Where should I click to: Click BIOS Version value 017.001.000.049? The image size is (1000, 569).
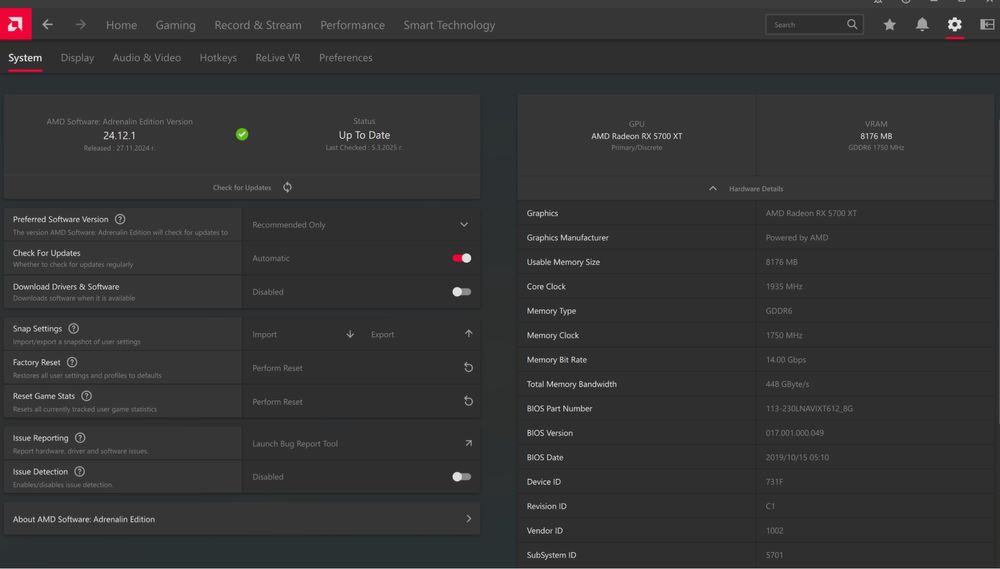pyautogui.click(x=795, y=432)
